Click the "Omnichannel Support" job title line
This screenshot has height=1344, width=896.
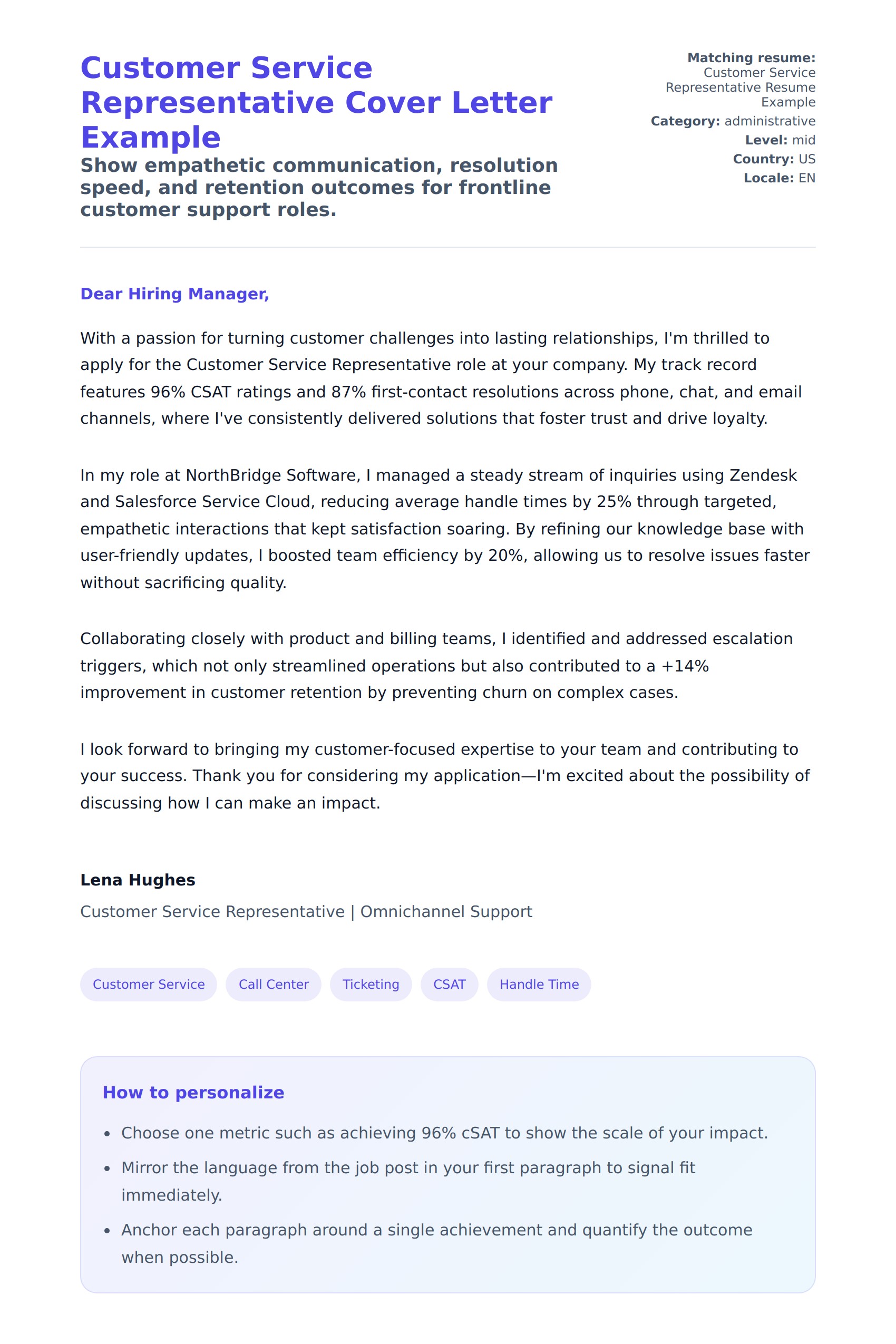(x=306, y=911)
